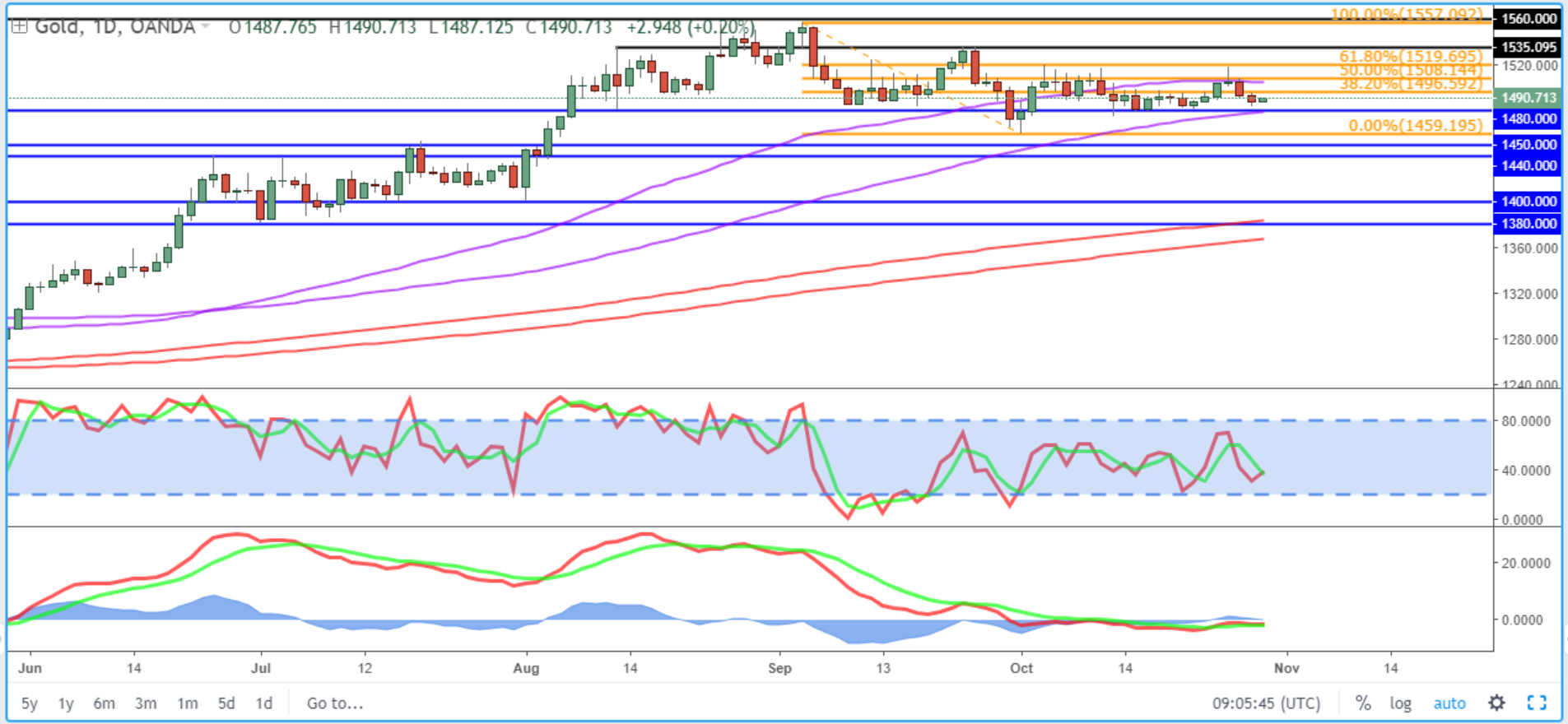
Task: Click the Aug date on time axis
Action: pos(526,668)
